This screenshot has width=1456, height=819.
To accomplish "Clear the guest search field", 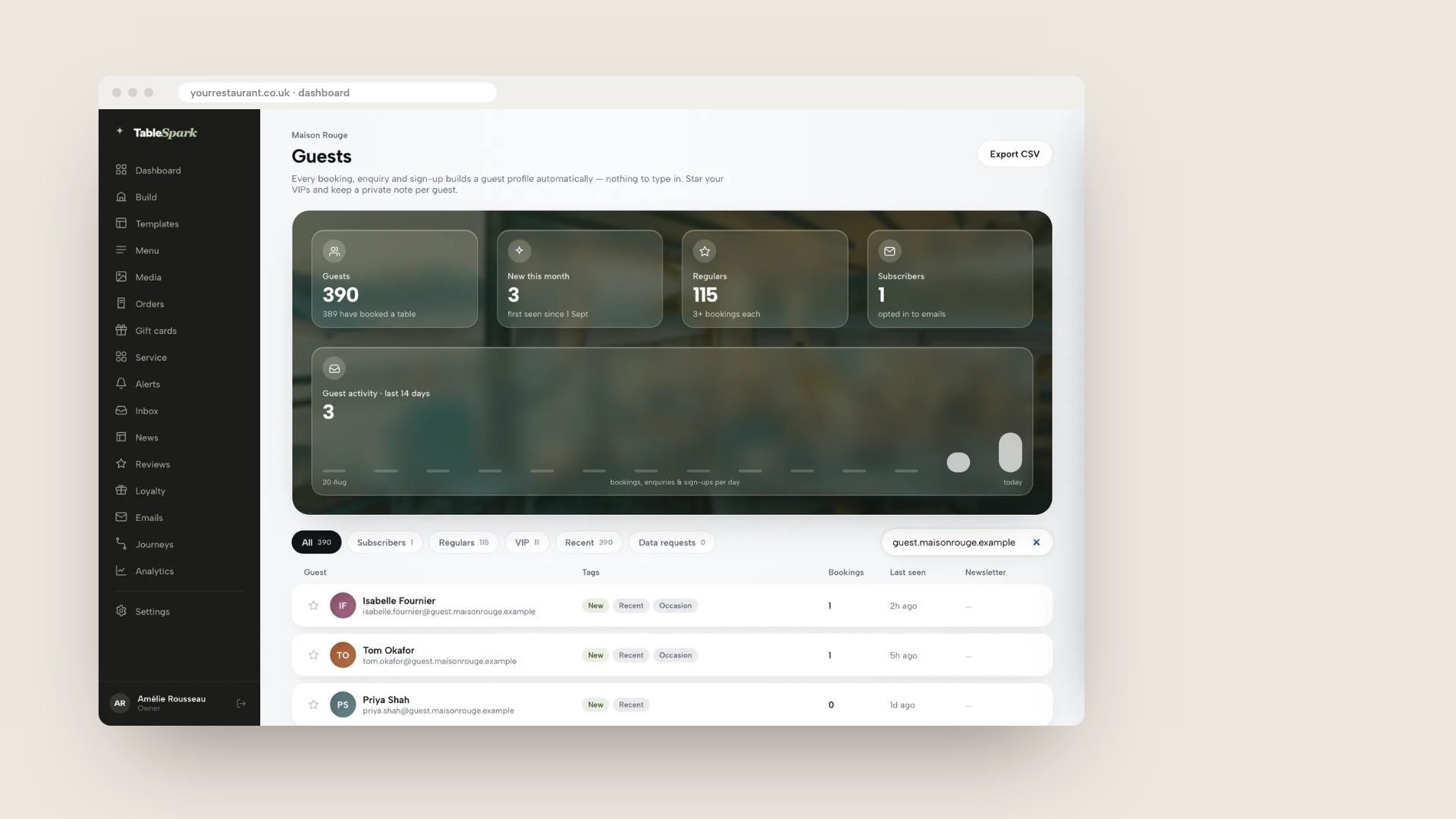I will click(x=1036, y=542).
